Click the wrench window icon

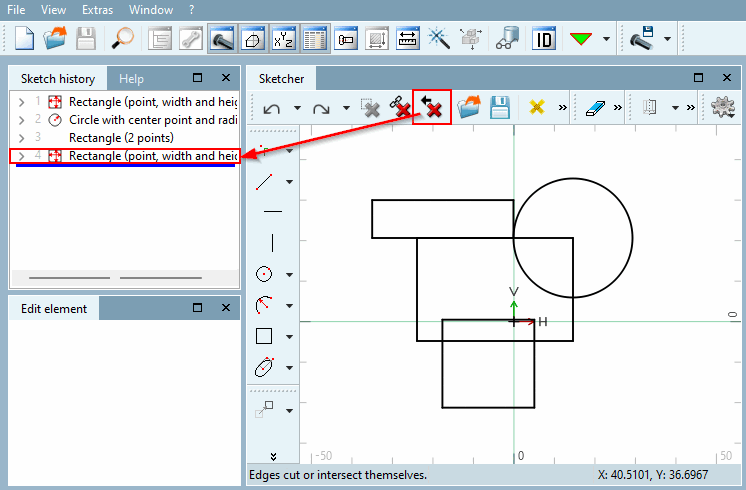[x=191, y=39]
